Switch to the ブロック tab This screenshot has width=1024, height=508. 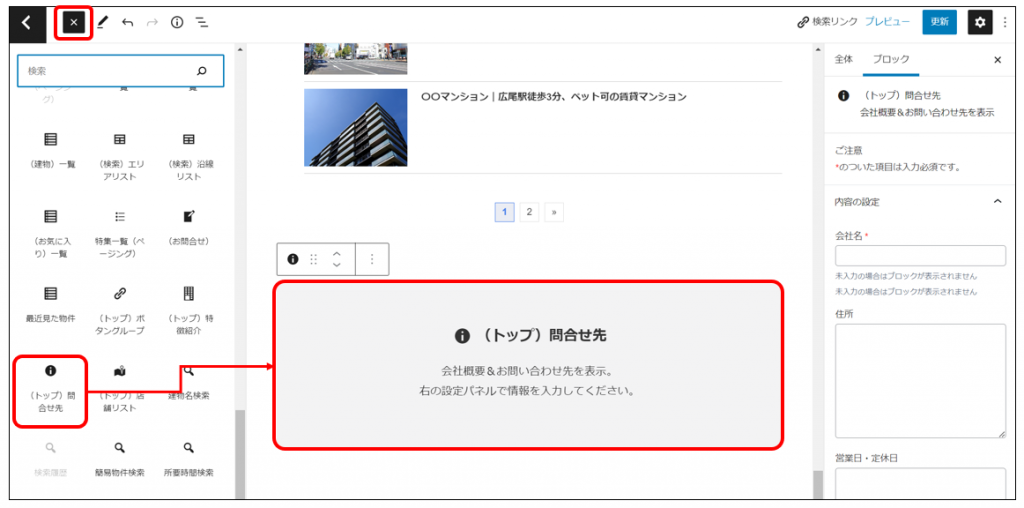(891, 60)
